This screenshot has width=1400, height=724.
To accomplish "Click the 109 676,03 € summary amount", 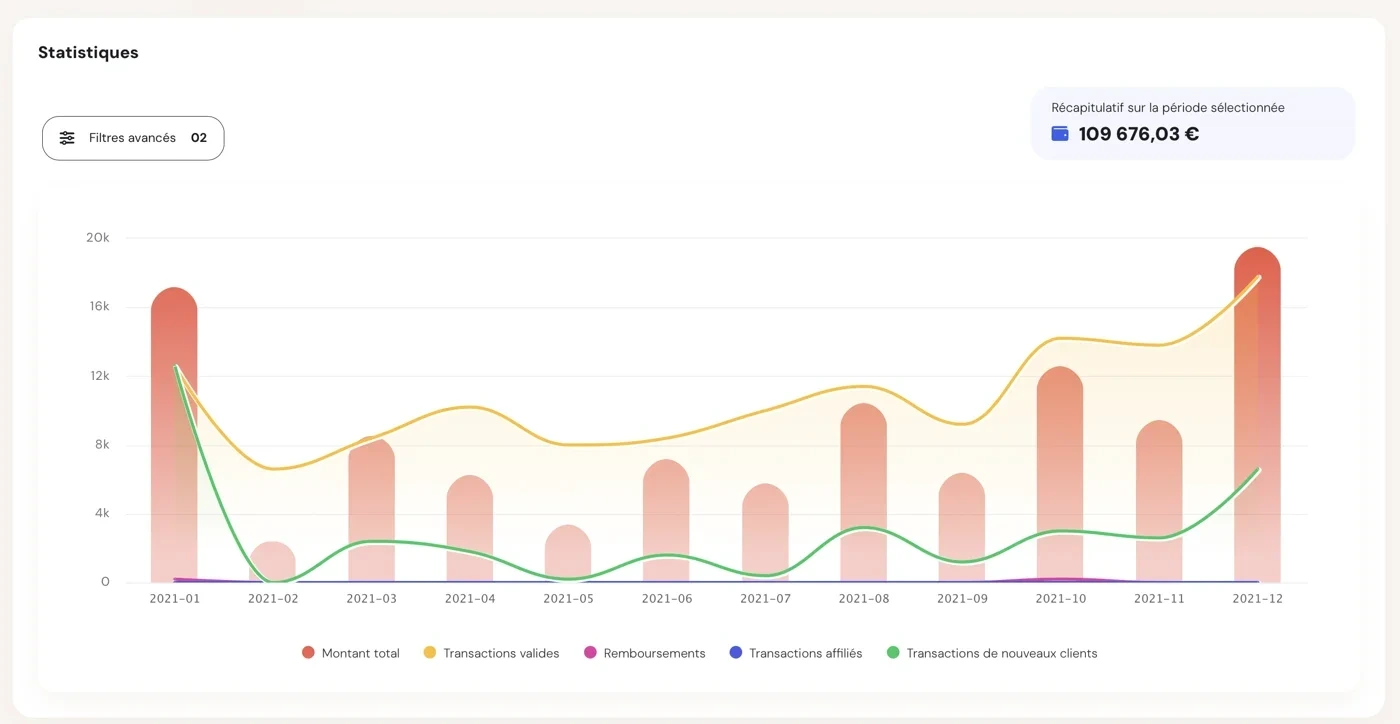I will coord(1139,134).
